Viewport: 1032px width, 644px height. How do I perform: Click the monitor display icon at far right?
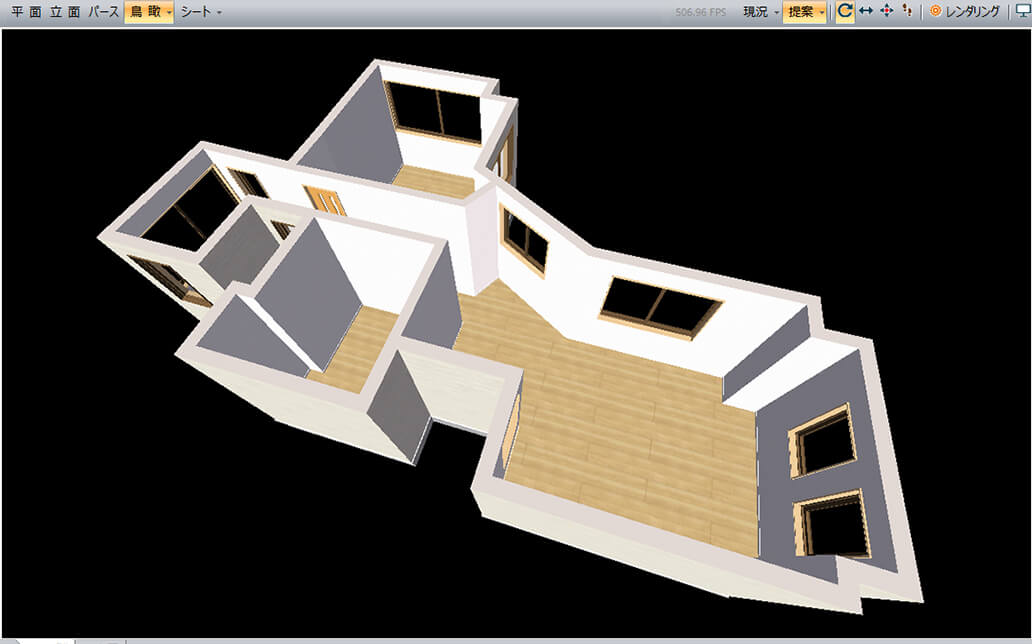coord(1022,12)
